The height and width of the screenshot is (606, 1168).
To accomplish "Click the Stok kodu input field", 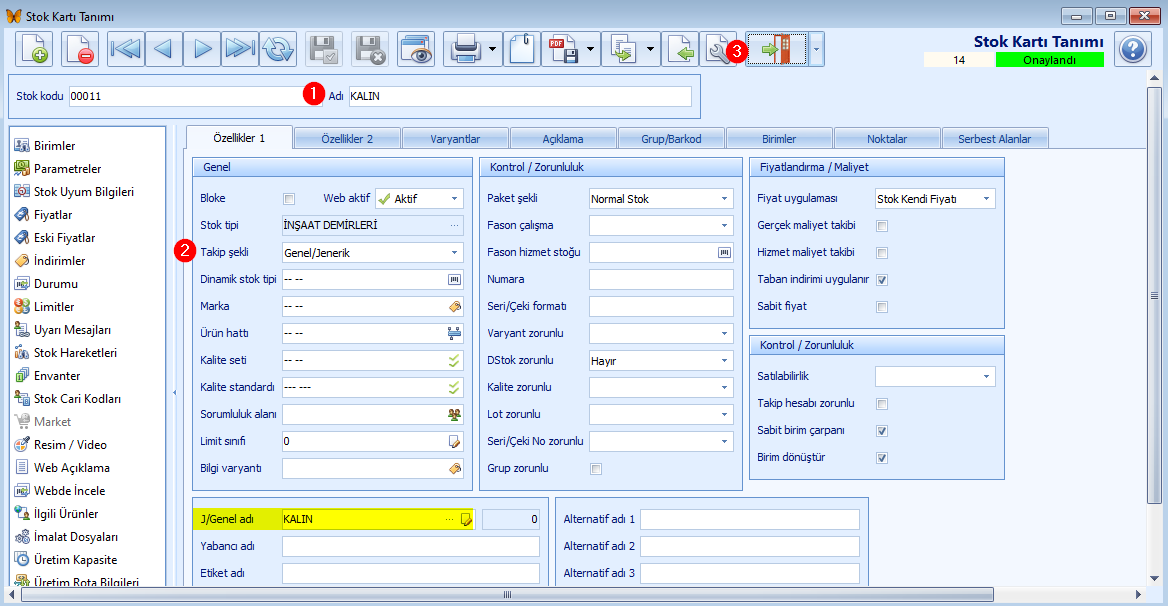I will click(195, 97).
